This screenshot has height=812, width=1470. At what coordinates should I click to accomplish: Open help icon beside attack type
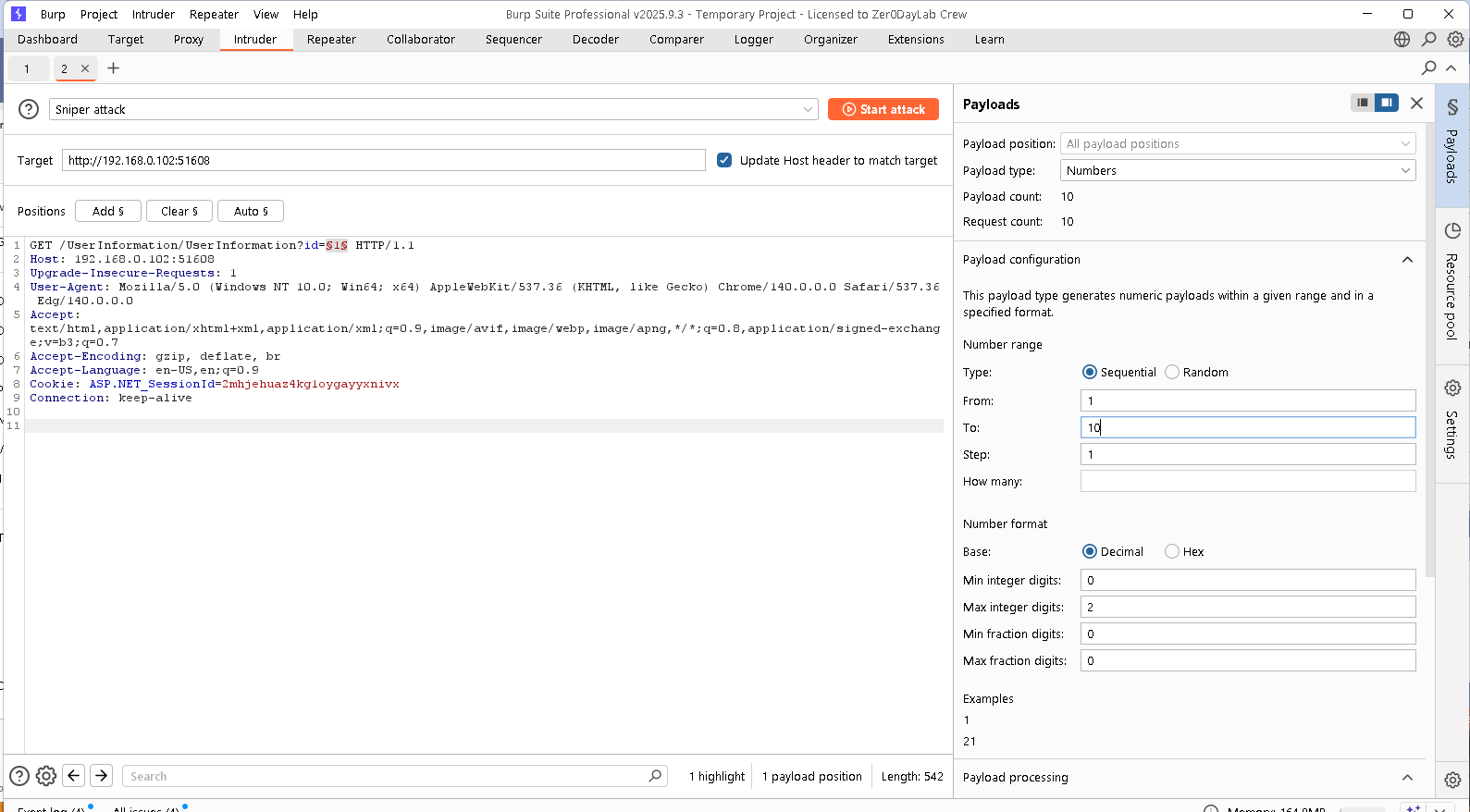[29, 109]
